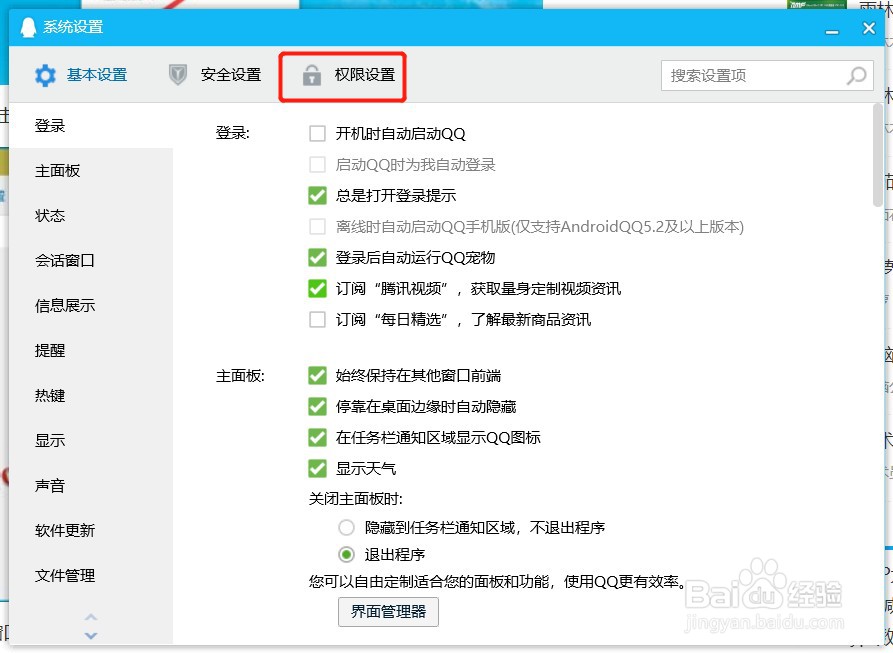Select 显示 in the sidebar
The width and height of the screenshot is (893, 653).
[x=91, y=440]
